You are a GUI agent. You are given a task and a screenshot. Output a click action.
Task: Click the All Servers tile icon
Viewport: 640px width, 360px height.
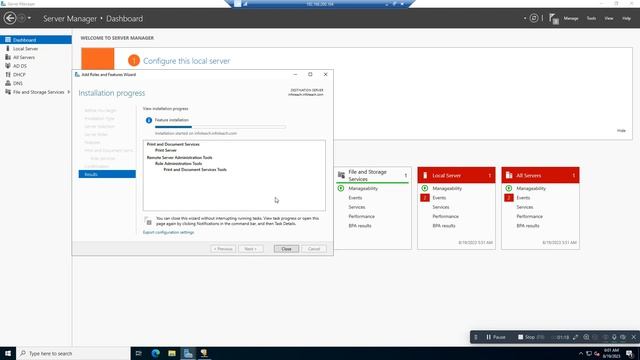point(509,175)
